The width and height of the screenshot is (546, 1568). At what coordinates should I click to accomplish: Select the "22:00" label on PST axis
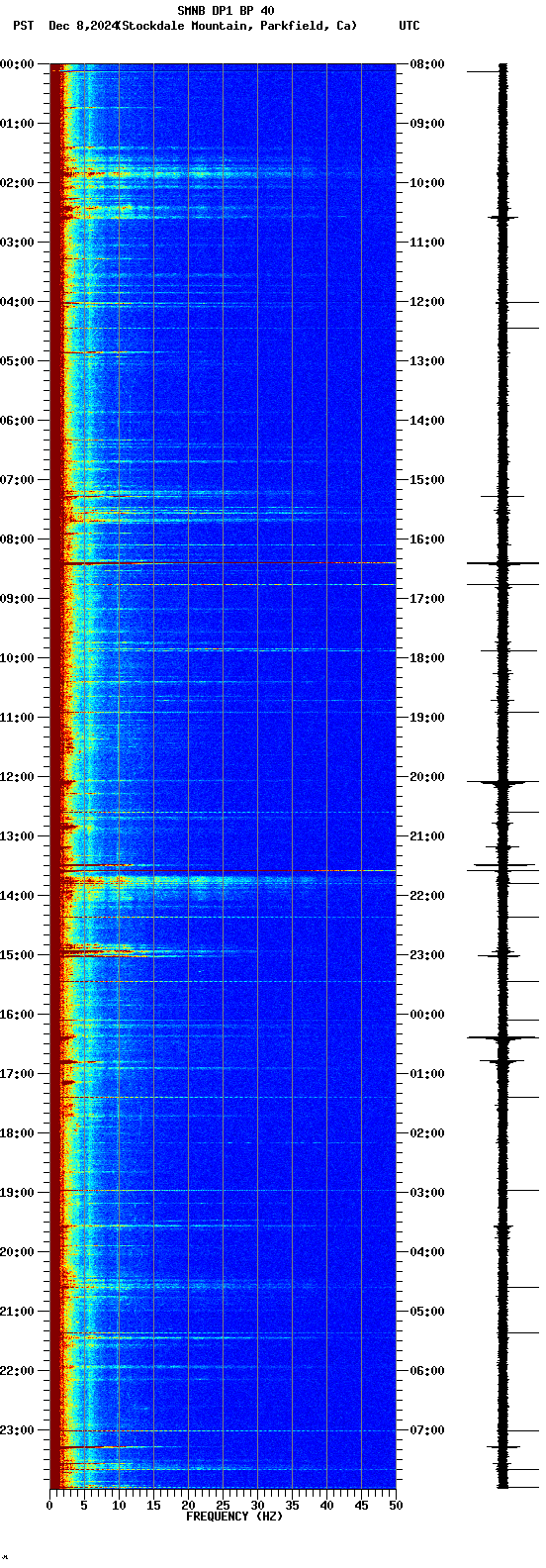pos(17,1371)
